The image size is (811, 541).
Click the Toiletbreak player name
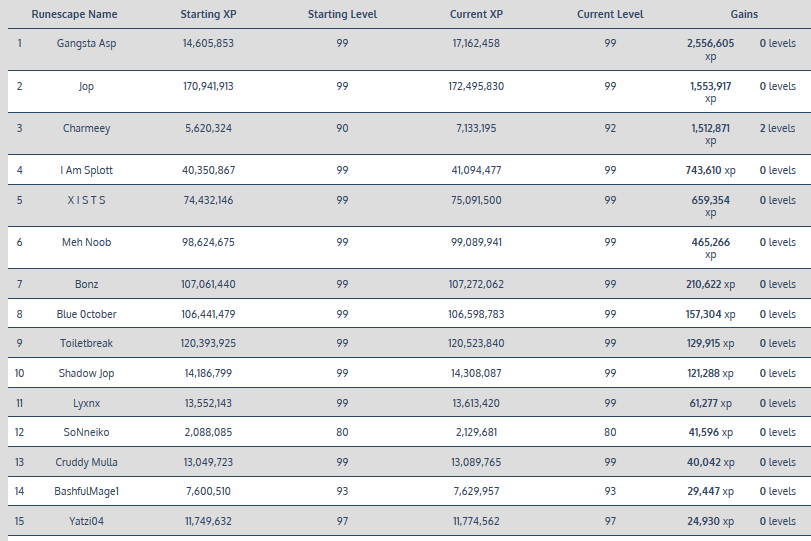point(87,343)
